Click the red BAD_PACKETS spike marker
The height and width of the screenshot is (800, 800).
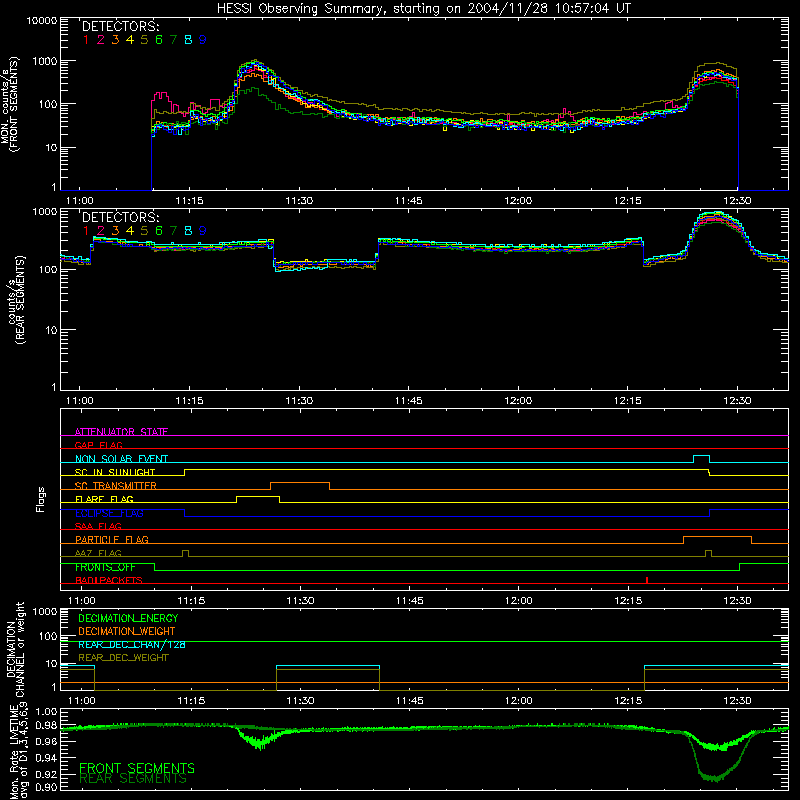pyautogui.click(x=647, y=580)
